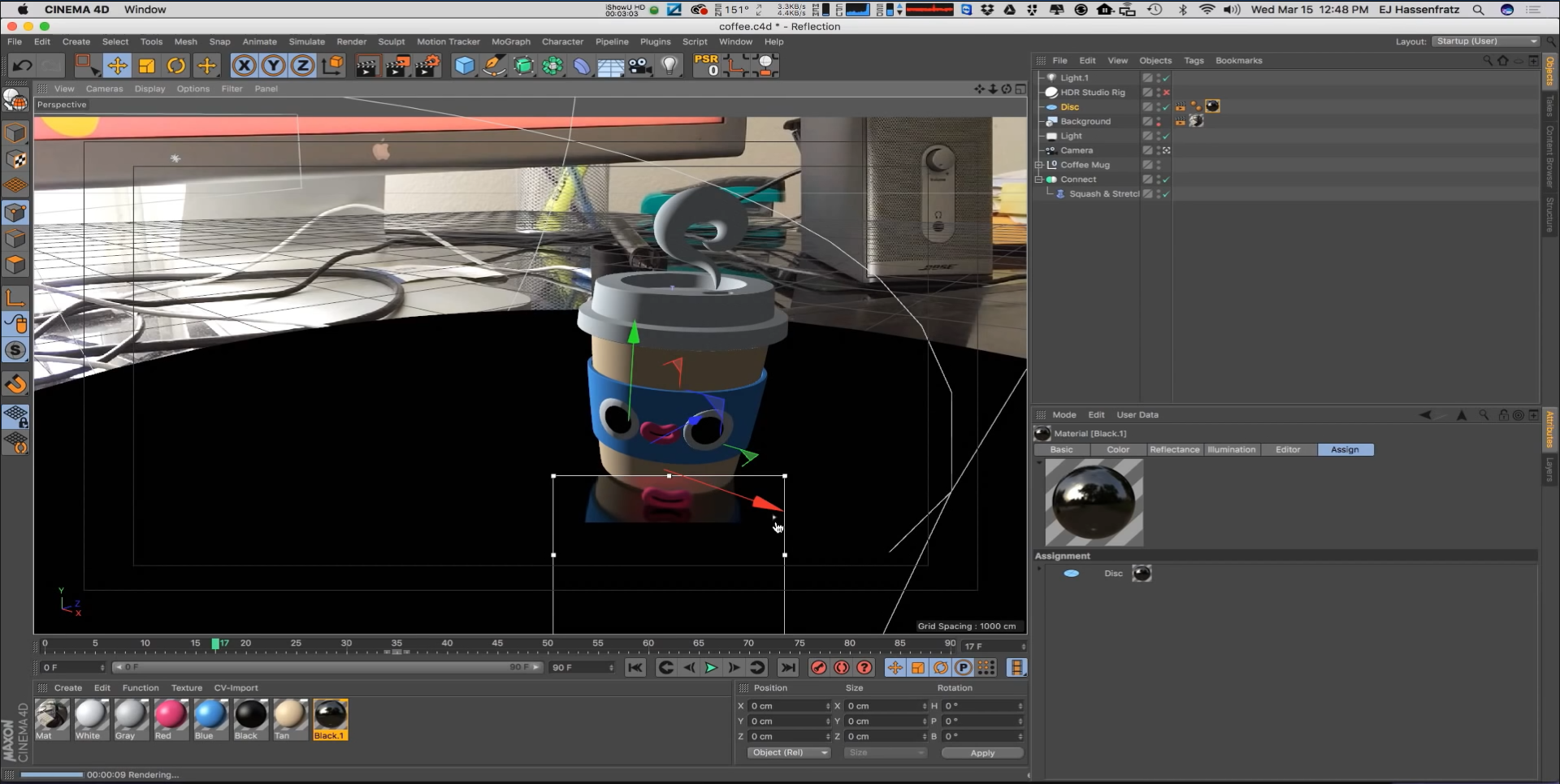The image size is (1560, 784).
Task: Click the X position stepper arrows
Action: [x=828, y=706]
